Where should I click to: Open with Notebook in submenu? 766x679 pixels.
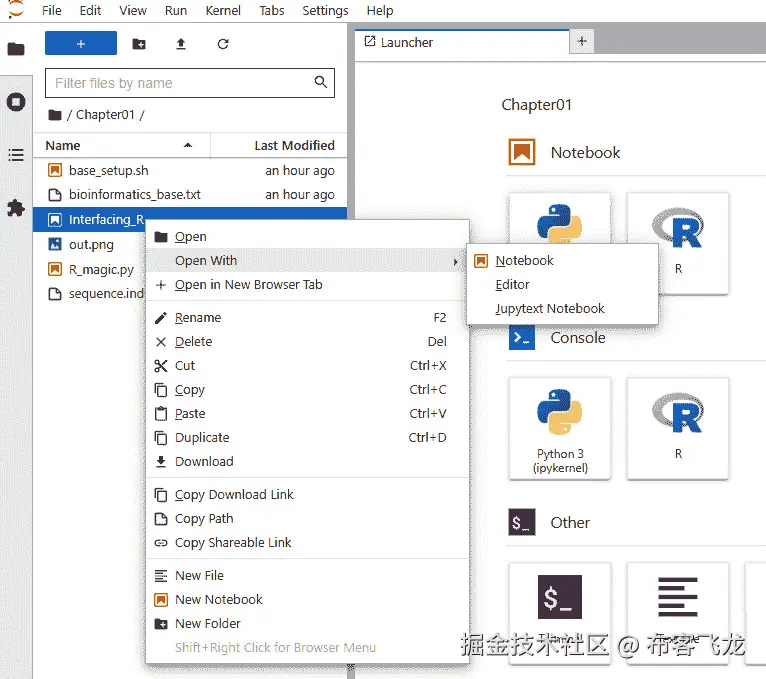(x=562, y=260)
